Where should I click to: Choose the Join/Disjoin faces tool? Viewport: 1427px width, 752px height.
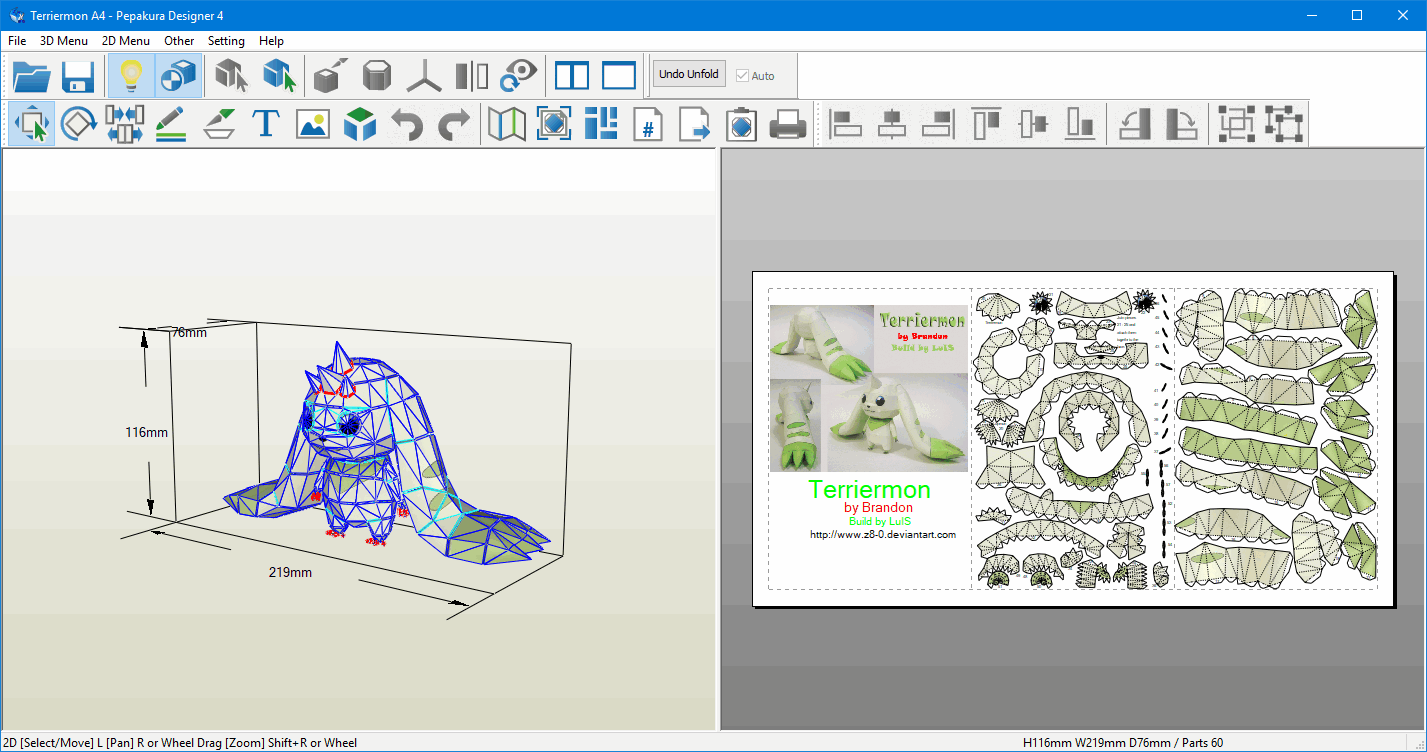124,125
